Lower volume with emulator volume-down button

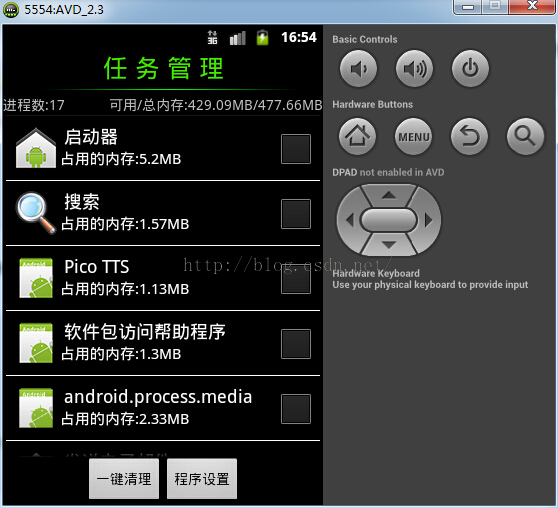click(x=358, y=68)
